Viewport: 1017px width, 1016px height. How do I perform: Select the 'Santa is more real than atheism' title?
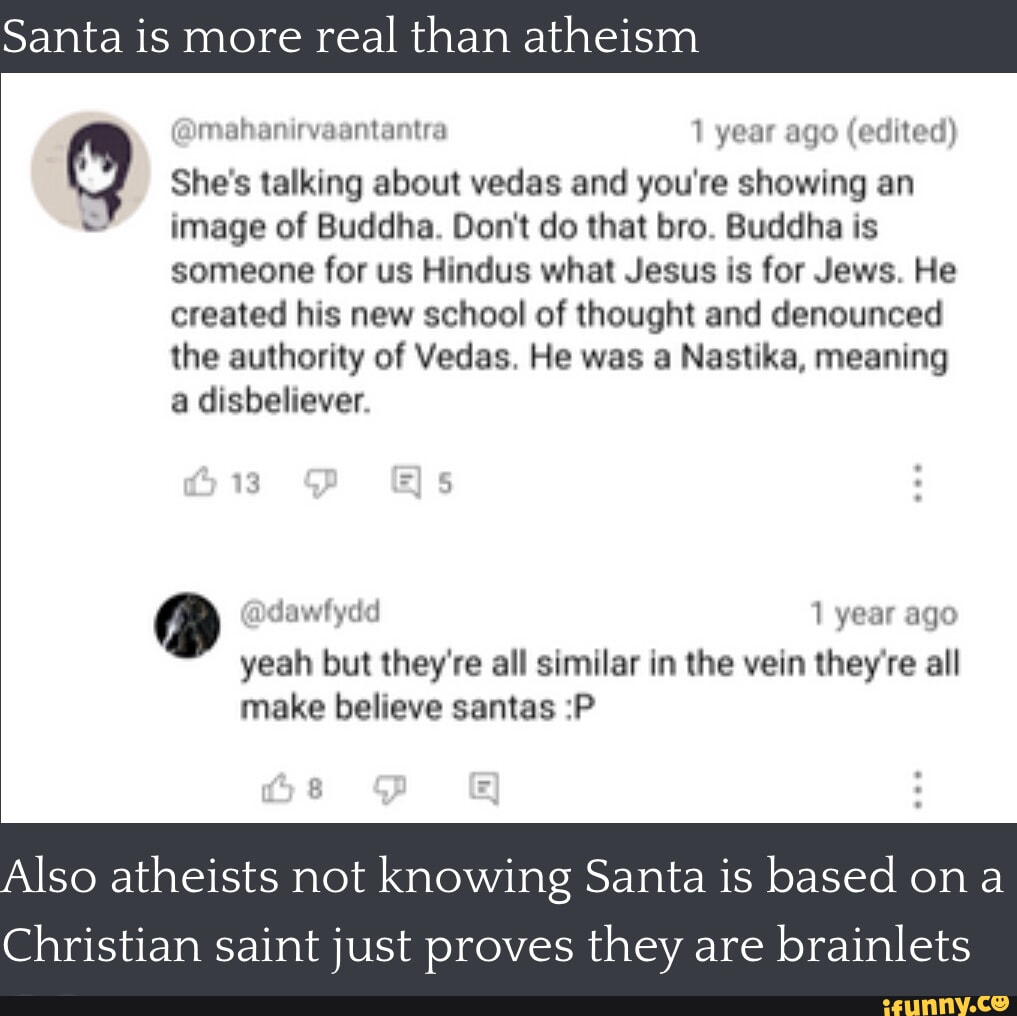[350, 36]
